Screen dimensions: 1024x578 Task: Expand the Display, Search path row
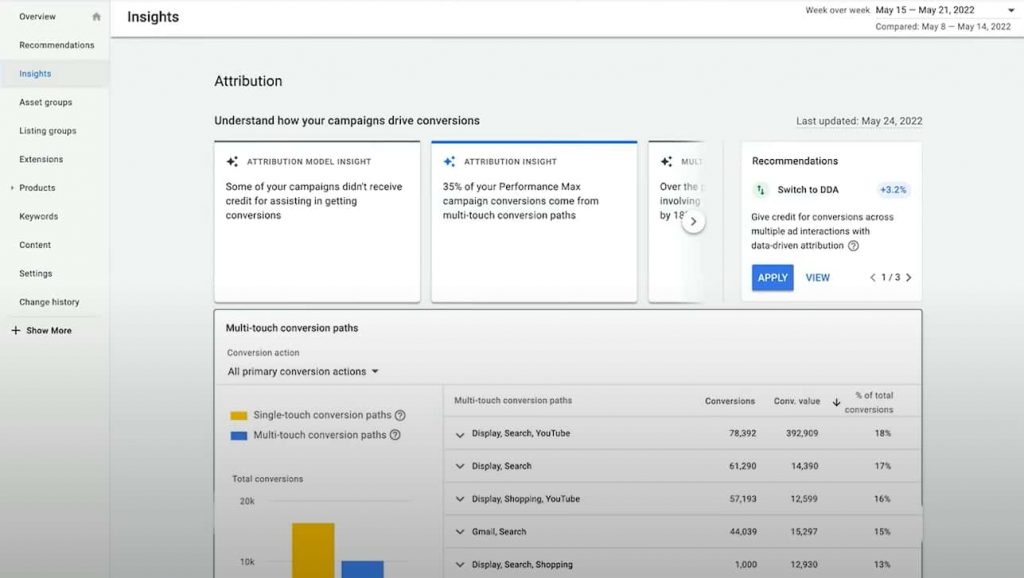[460, 466]
